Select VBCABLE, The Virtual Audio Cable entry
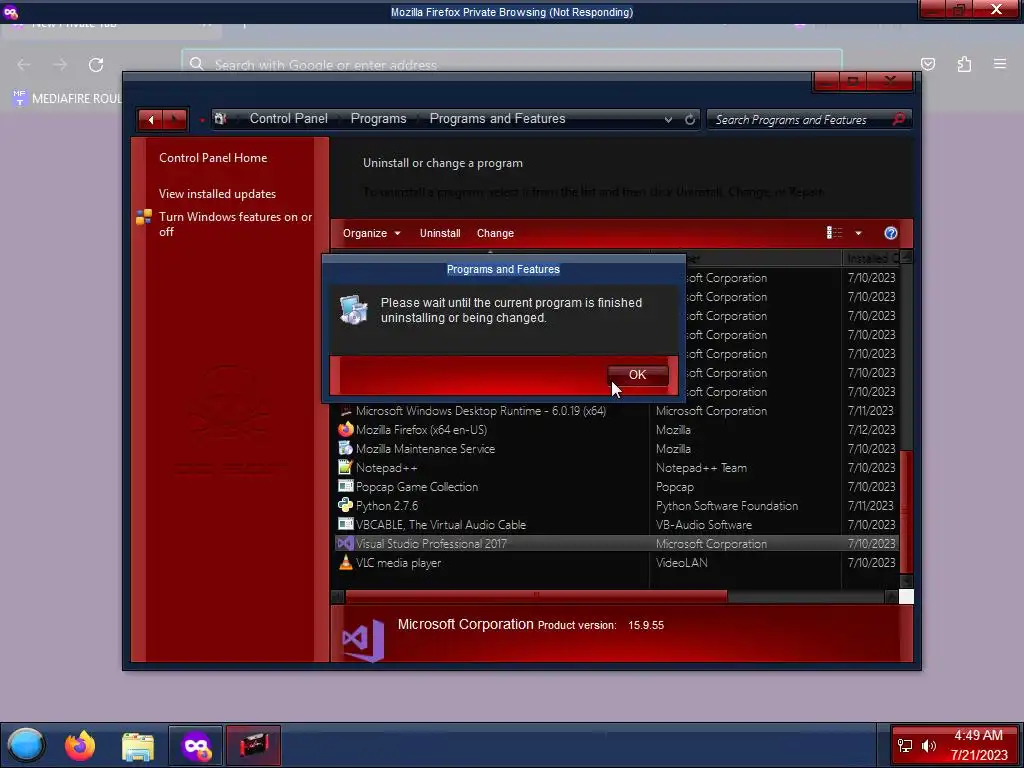 point(440,524)
